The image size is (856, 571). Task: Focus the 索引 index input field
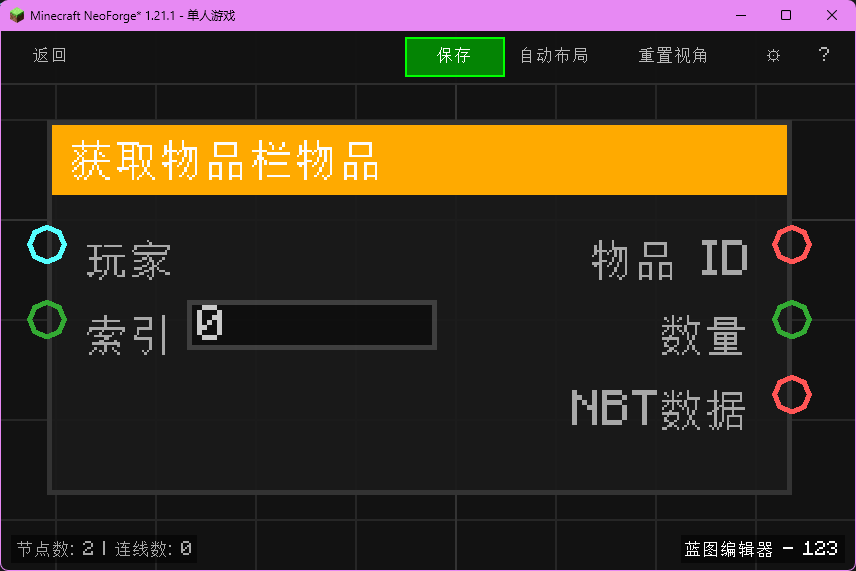(x=312, y=325)
